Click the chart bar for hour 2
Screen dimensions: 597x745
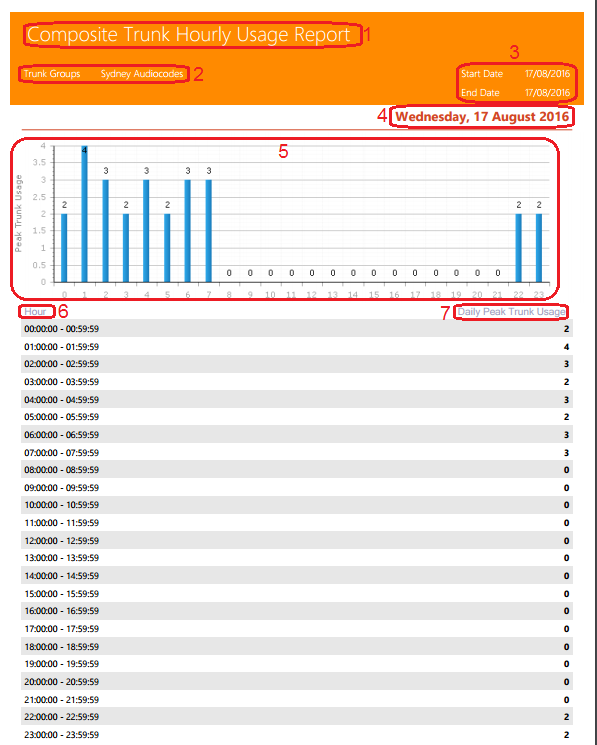click(105, 231)
